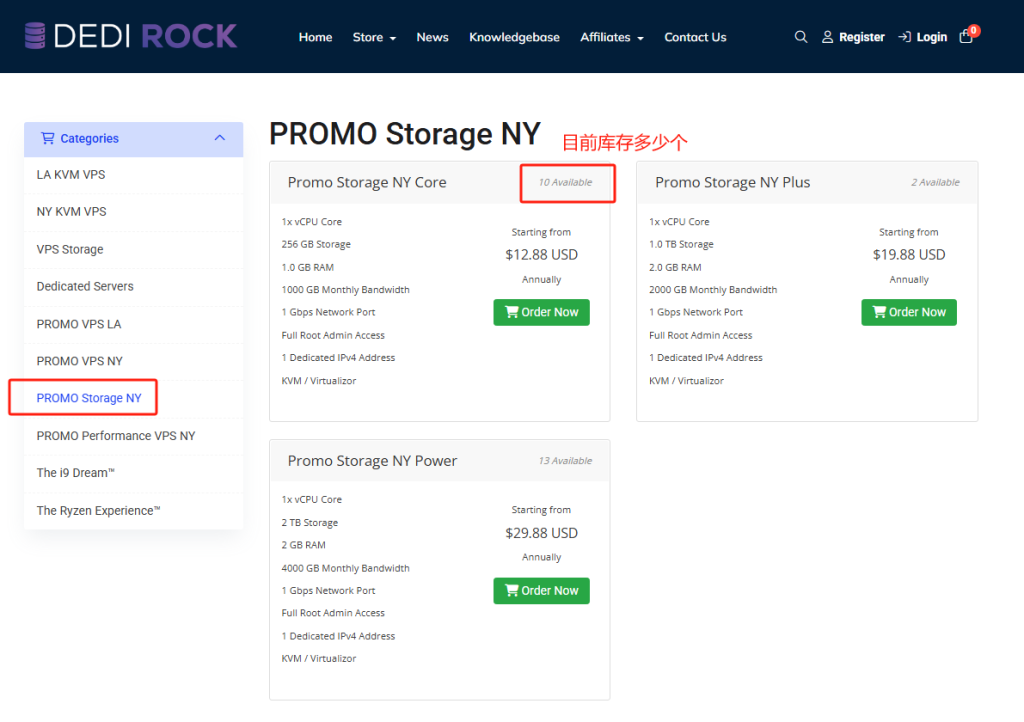Order the Promo Storage NY Power plan
This screenshot has height=722, width=1024.
tap(541, 591)
